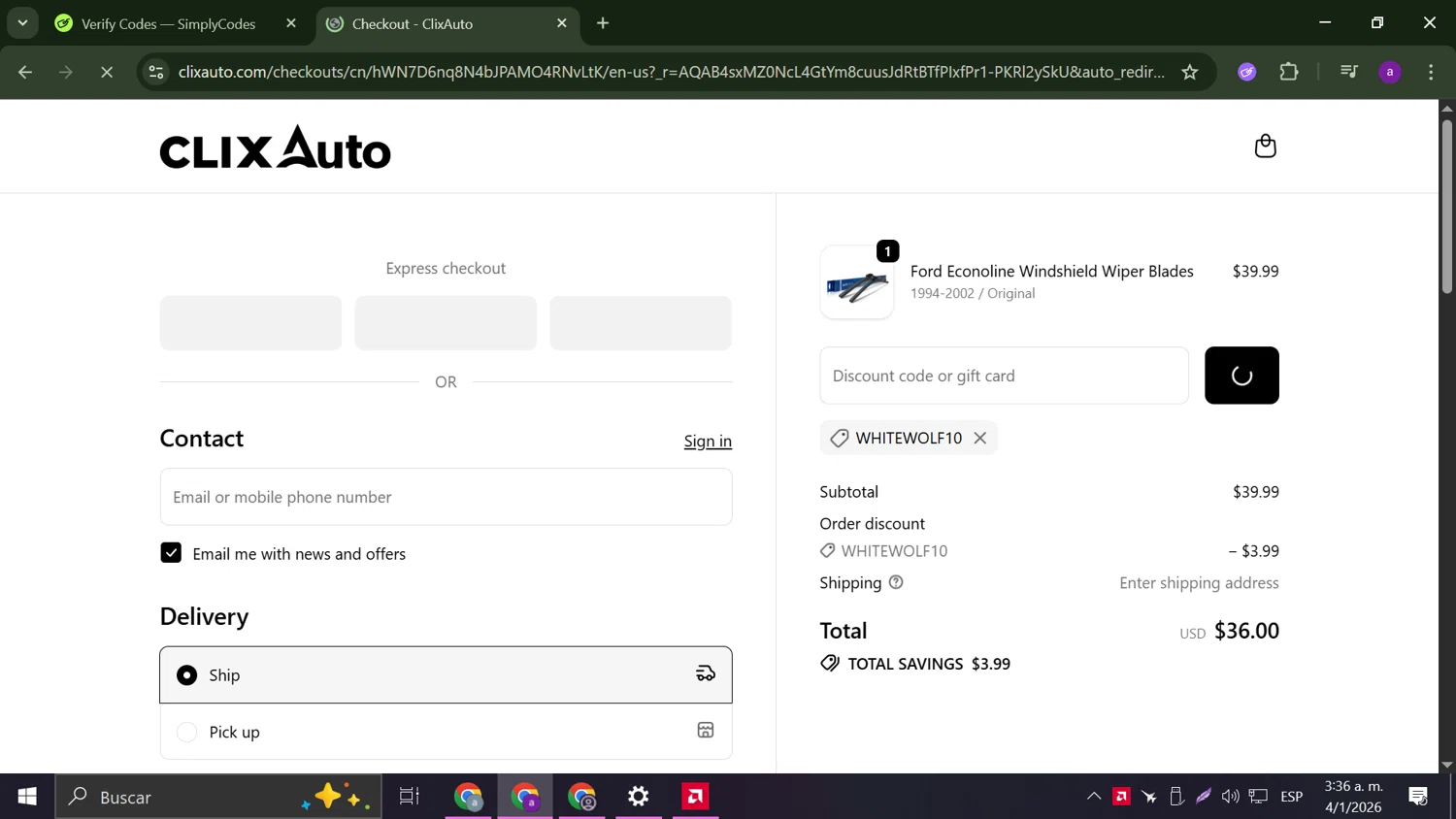
Task: Expand the tab search dropdown arrow
Action: pyautogui.click(x=22, y=23)
